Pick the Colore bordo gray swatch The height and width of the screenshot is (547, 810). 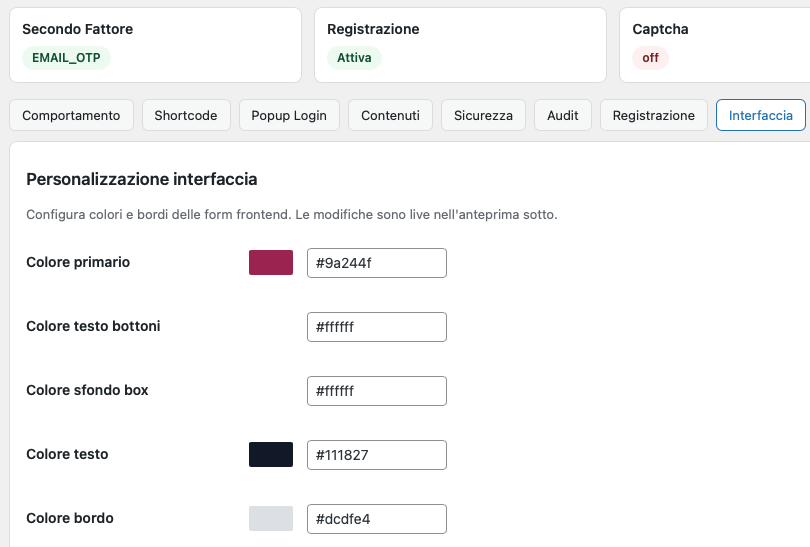pyautogui.click(x=271, y=518)
